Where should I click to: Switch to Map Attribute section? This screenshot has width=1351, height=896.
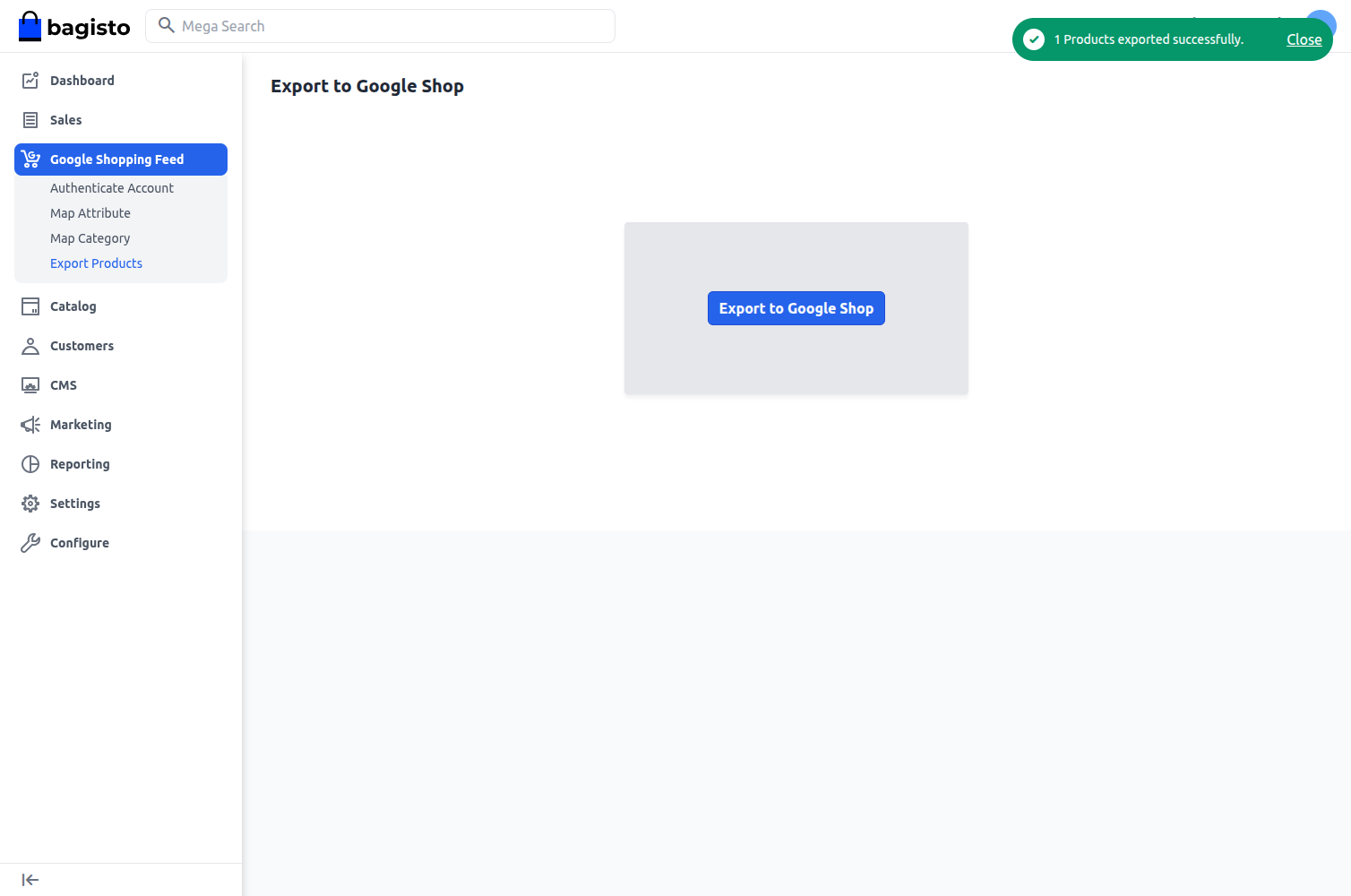[x=90, y=212]
